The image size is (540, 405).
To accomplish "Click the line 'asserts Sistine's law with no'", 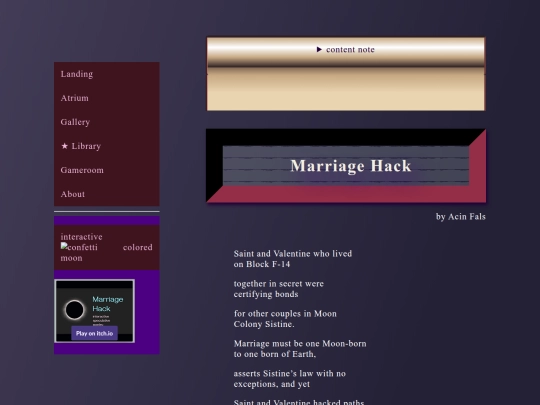I will coord(290,374).
